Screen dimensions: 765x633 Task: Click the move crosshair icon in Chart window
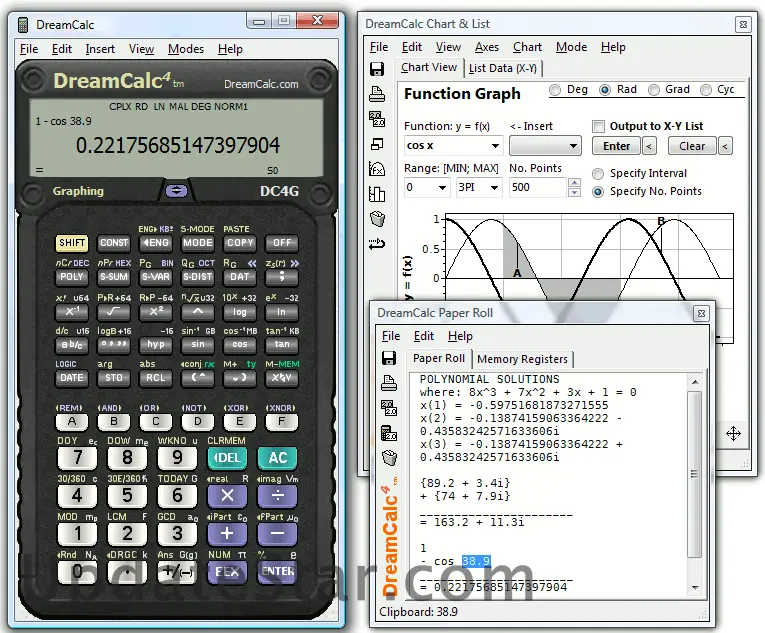point(733,433)
